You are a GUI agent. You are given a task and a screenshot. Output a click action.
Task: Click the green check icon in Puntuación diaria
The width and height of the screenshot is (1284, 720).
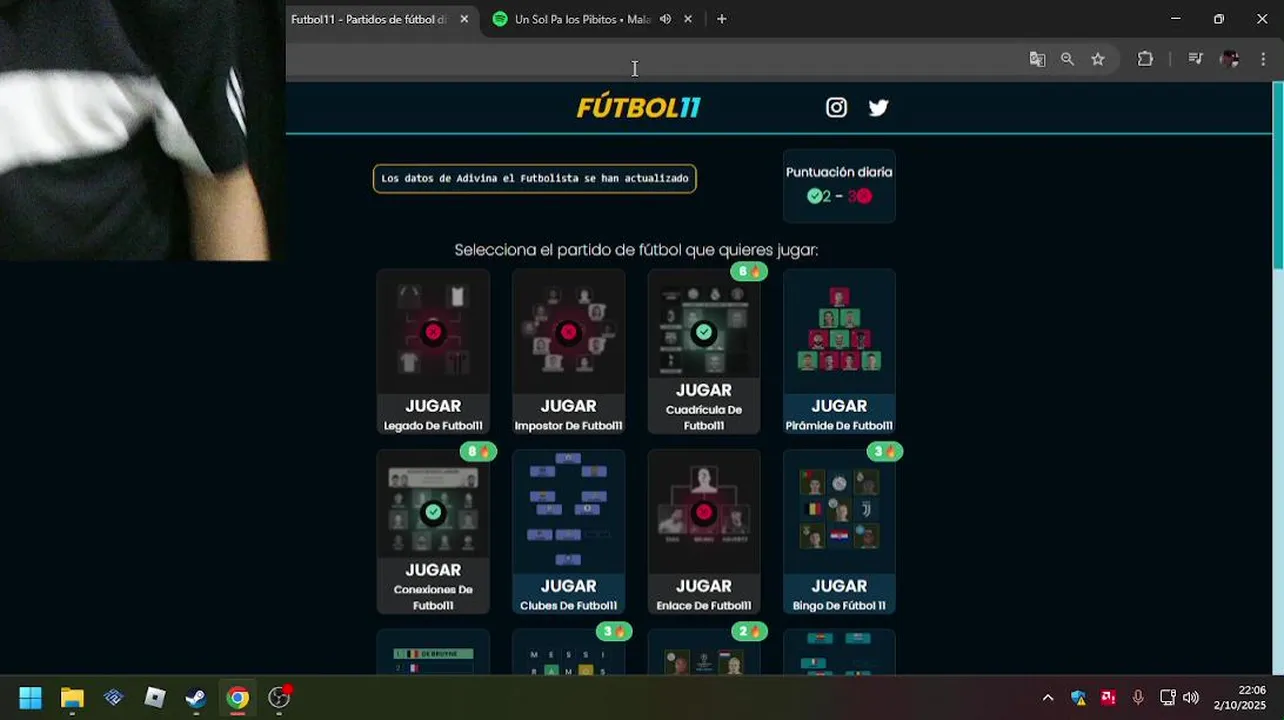tap(814, 196)
